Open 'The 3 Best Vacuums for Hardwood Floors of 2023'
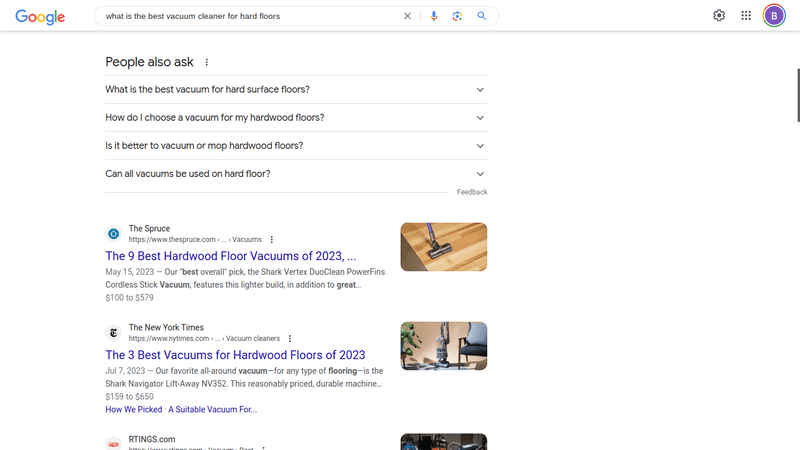800x450 pixels. point(235,355)
